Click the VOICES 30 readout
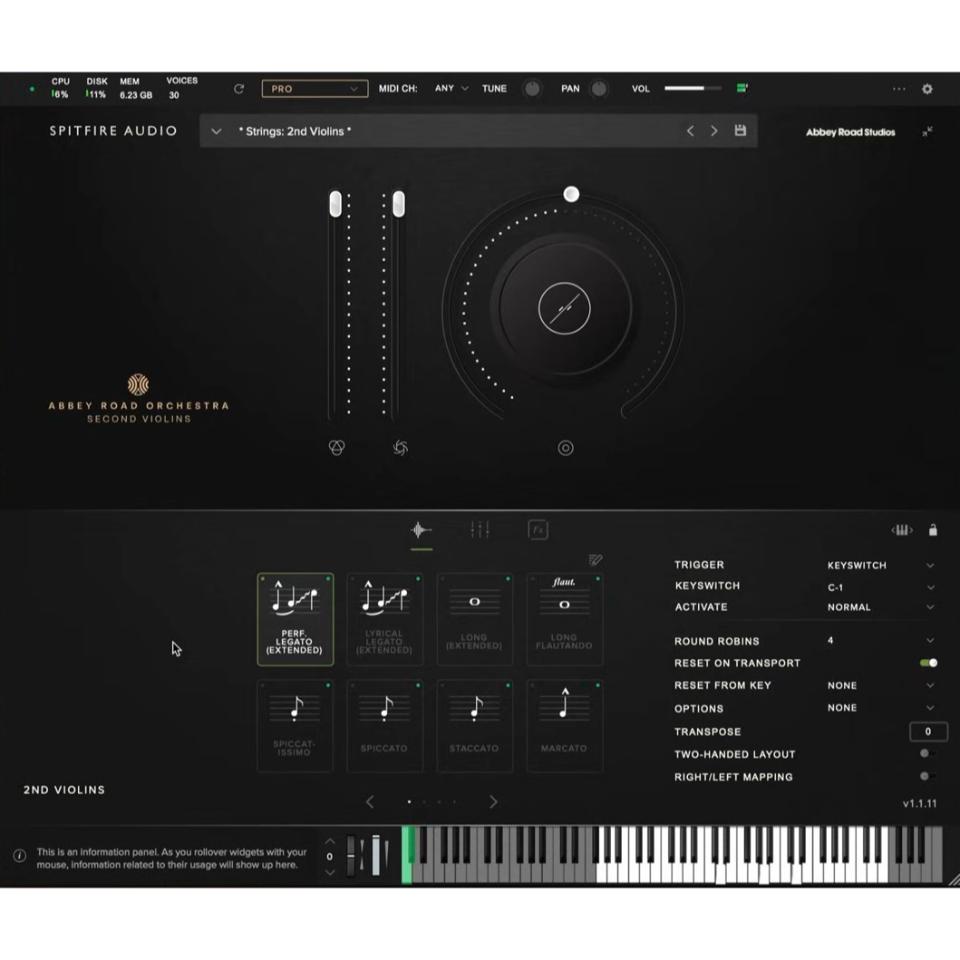 point(182,88)
